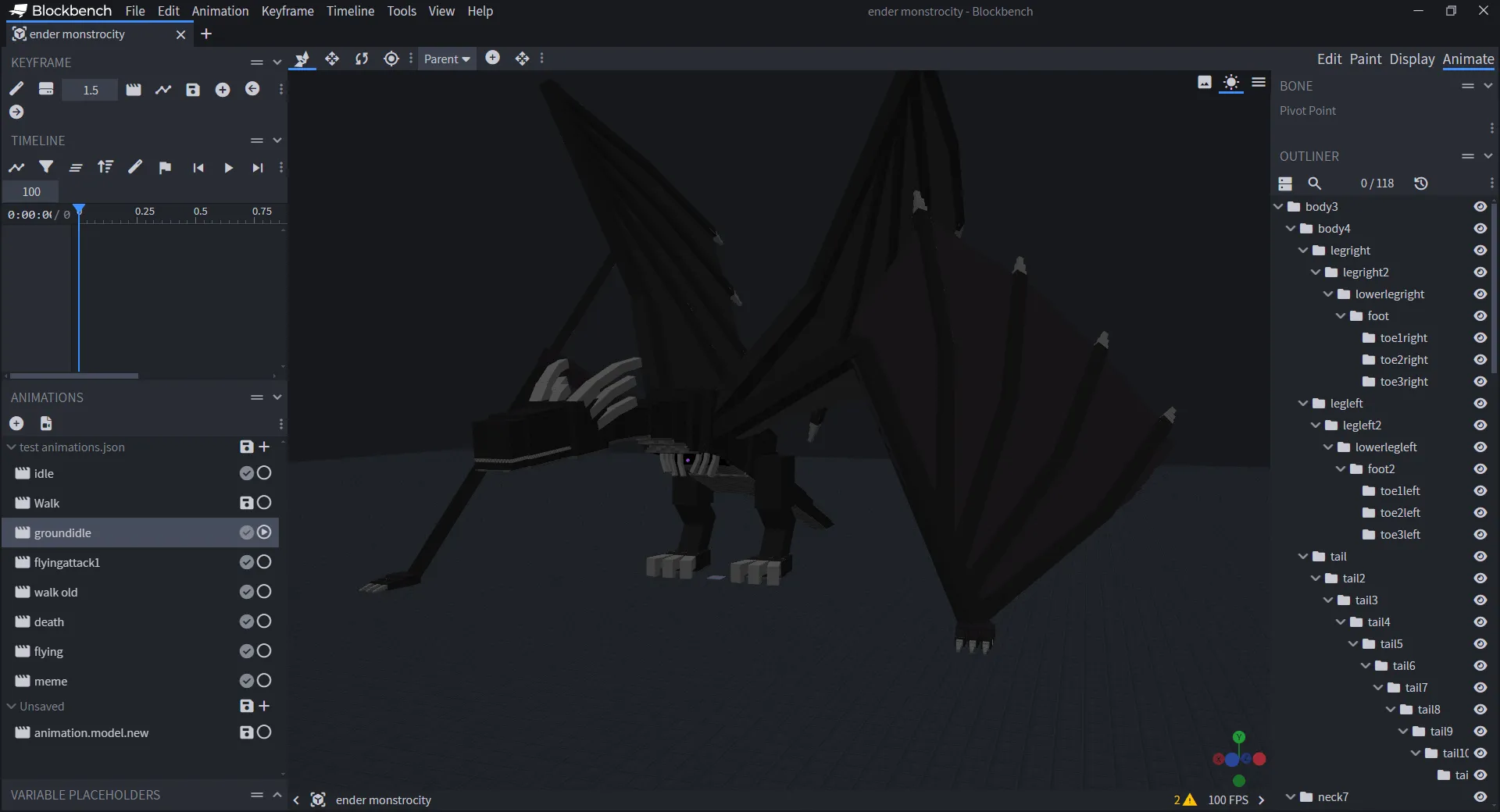The width and height of the screenshot is (1500, 812).
Task: Open the viewport hamburger menu
Action: [1259, 82]
